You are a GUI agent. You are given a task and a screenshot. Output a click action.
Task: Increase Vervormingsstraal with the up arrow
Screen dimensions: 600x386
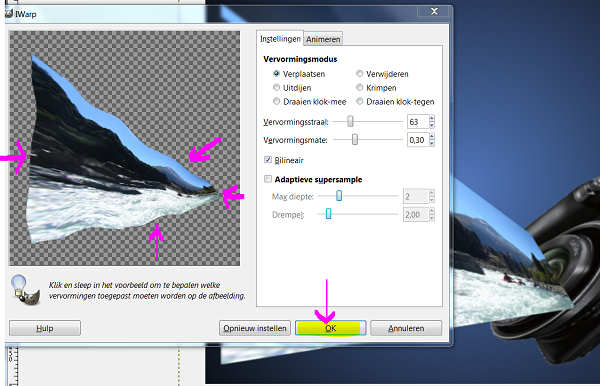point(432,119)
